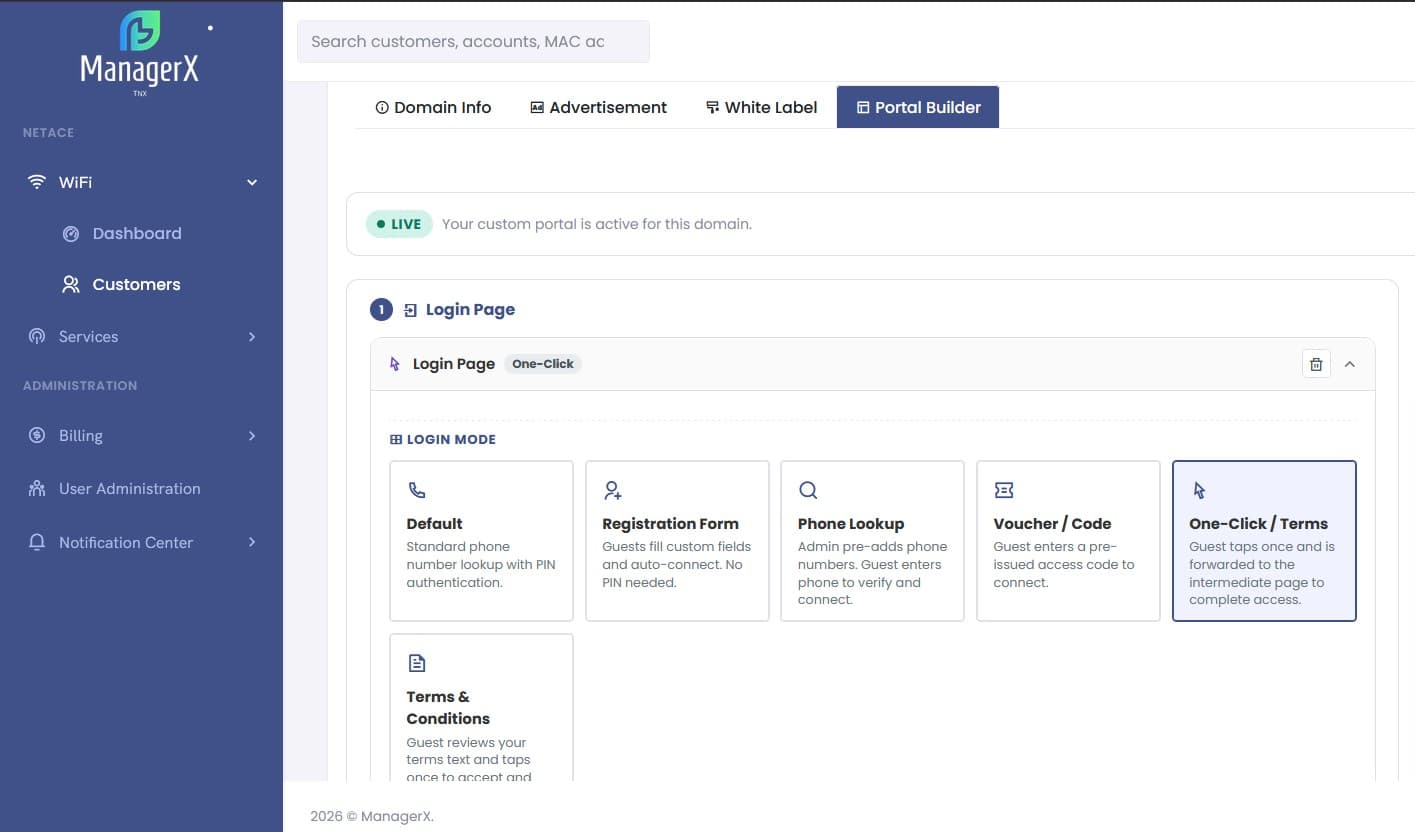This screenshot has height=832, width=1415.
Task: Click the Phone Lookup magnifier icon
Action: [x=808, y=490]
